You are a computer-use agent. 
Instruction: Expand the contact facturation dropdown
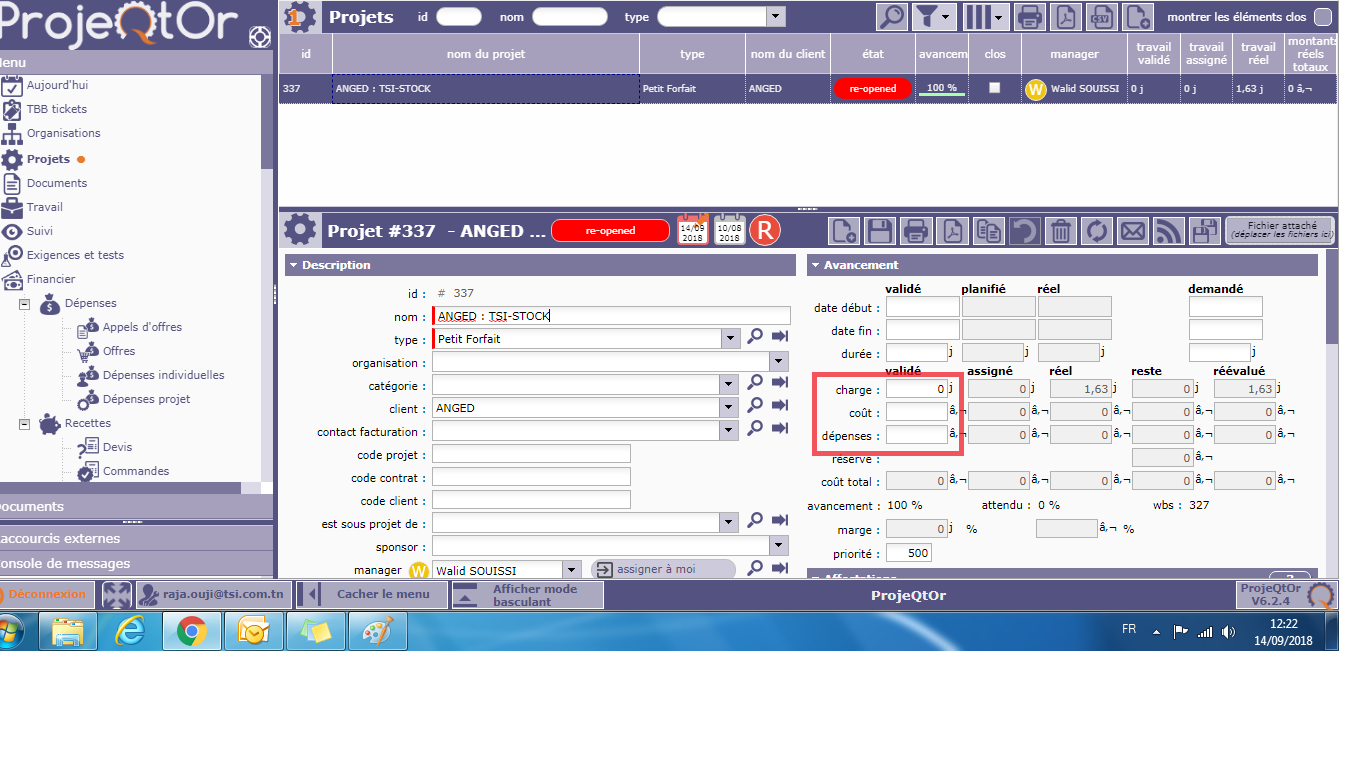[x=731, y=431]
